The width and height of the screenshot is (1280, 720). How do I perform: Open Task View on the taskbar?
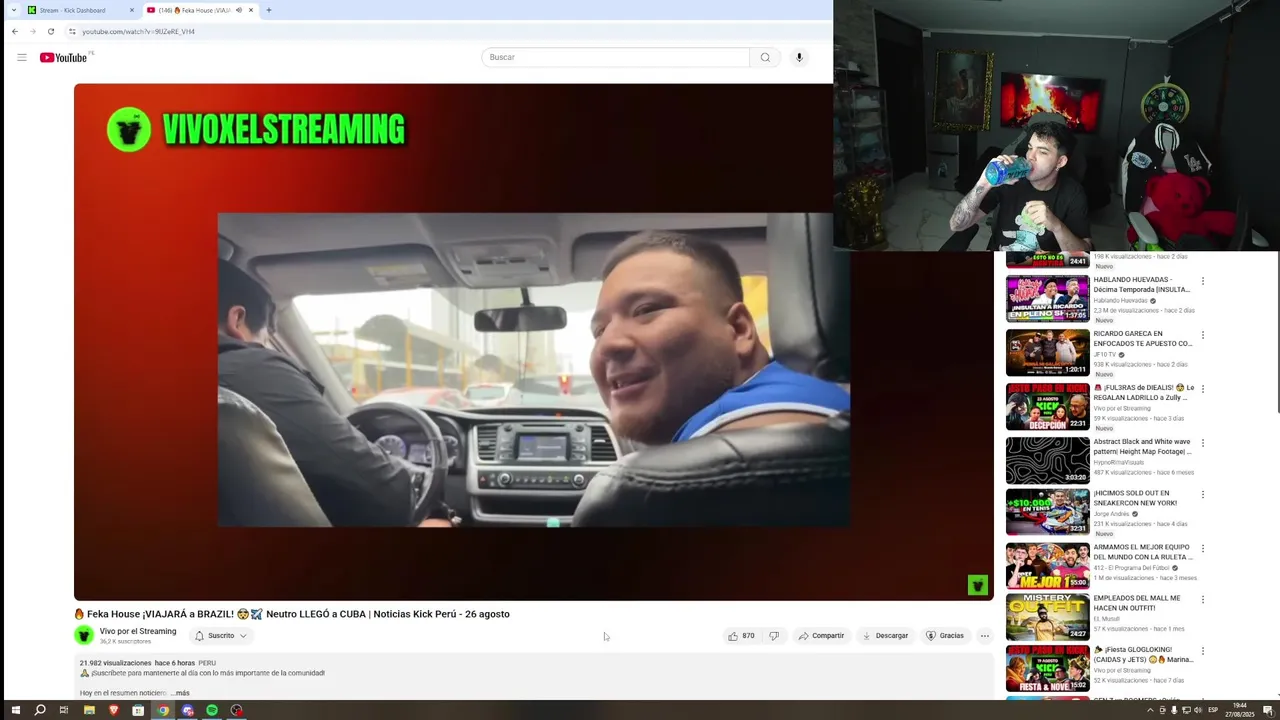point(64,710)
